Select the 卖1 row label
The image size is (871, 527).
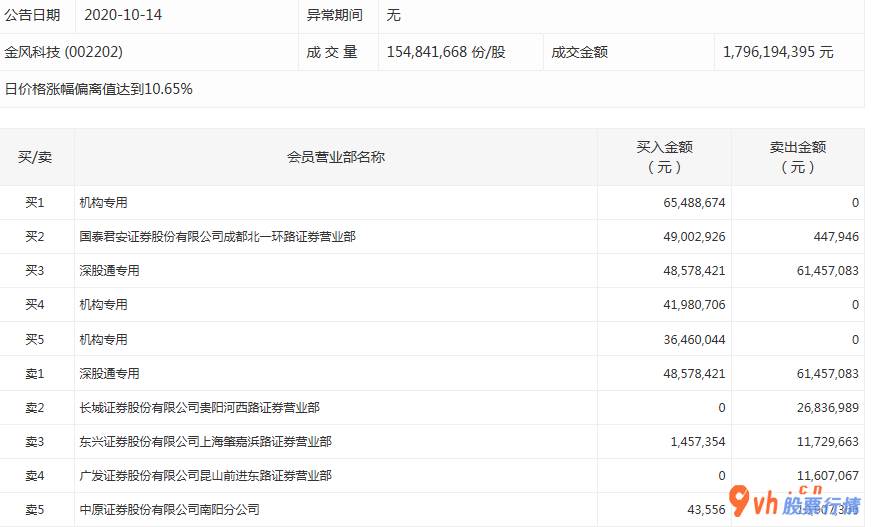(x=35, y=374)
